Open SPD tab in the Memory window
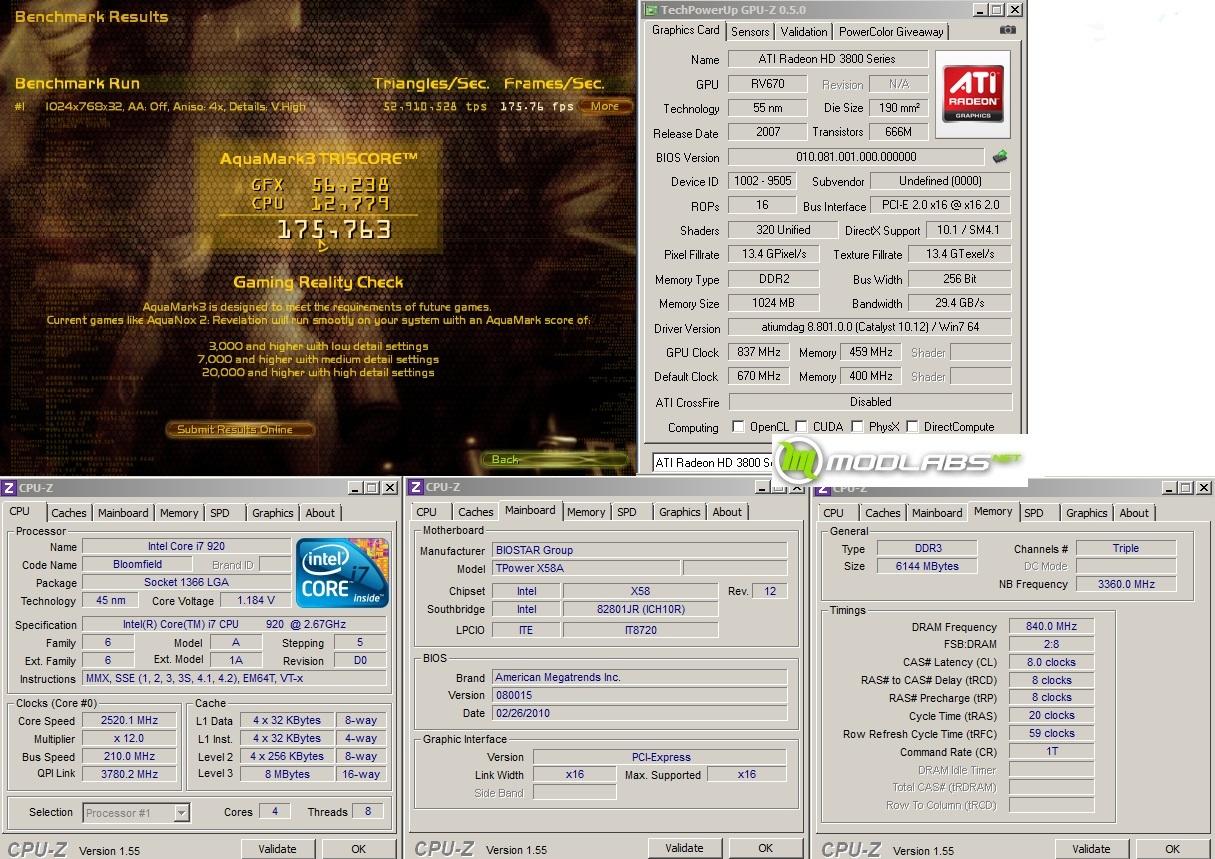This screenshot has height=859, width=1215. [1034, 513]
